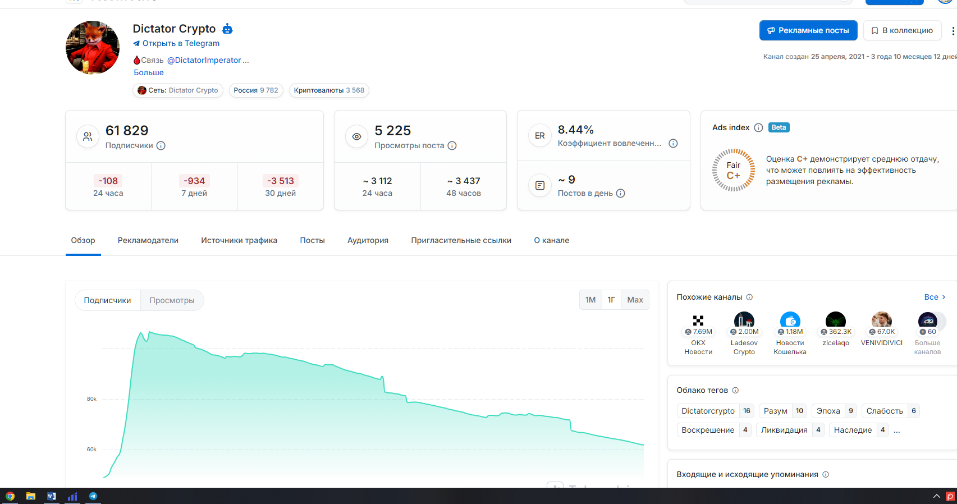Click the Сеть: Dictator Crypto tag

(178, 90)
